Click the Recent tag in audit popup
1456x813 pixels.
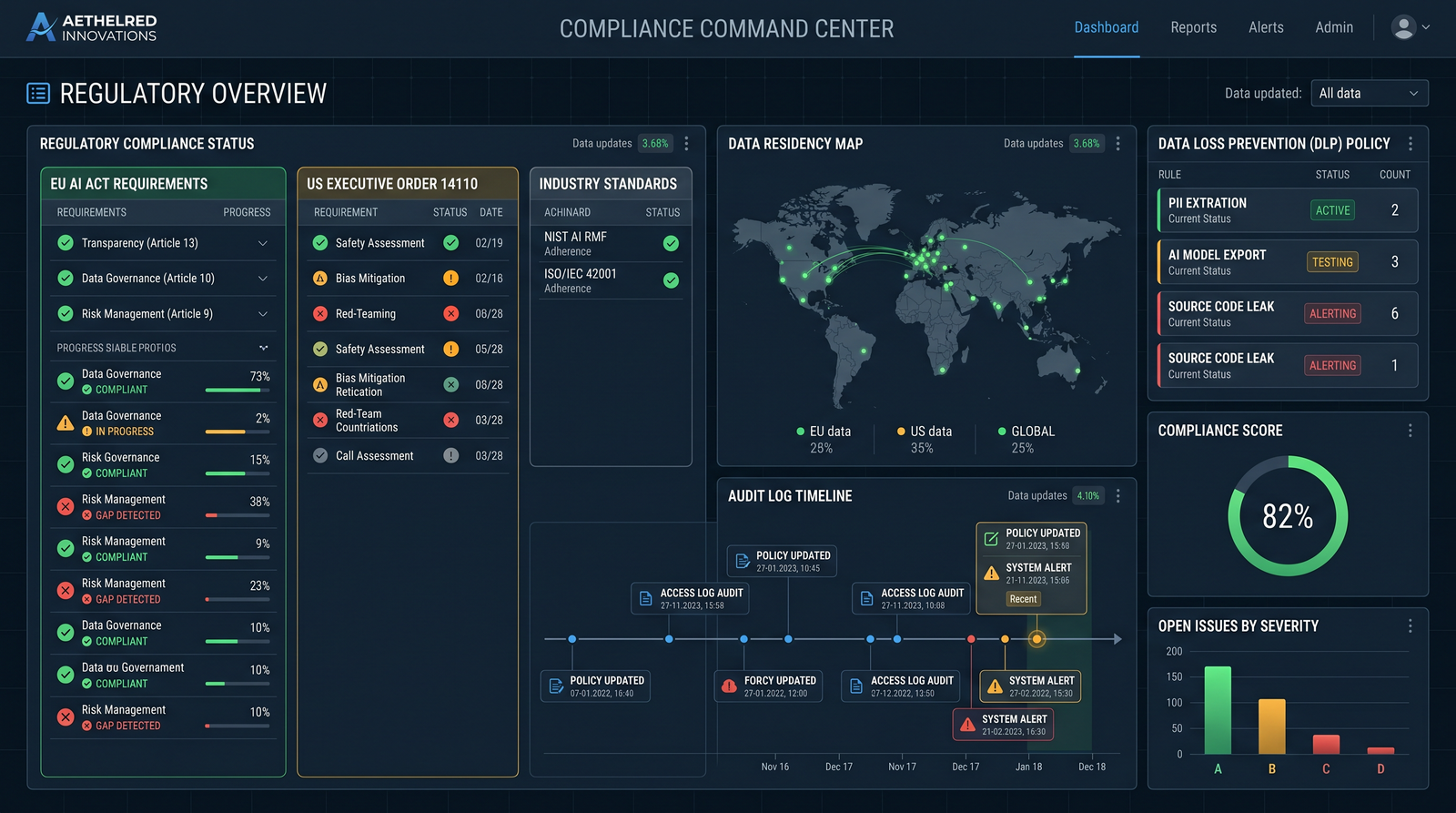[1023, 599]
